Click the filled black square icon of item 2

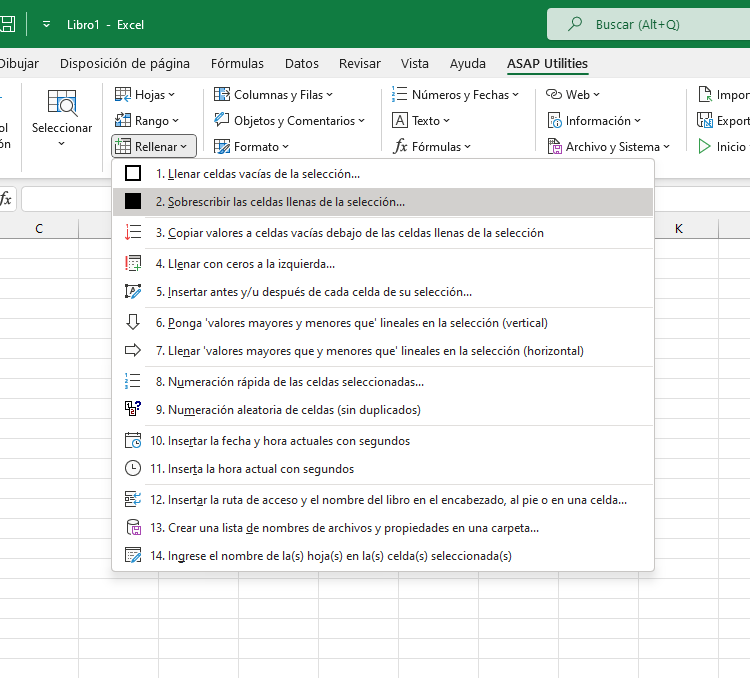pos(133,201)
